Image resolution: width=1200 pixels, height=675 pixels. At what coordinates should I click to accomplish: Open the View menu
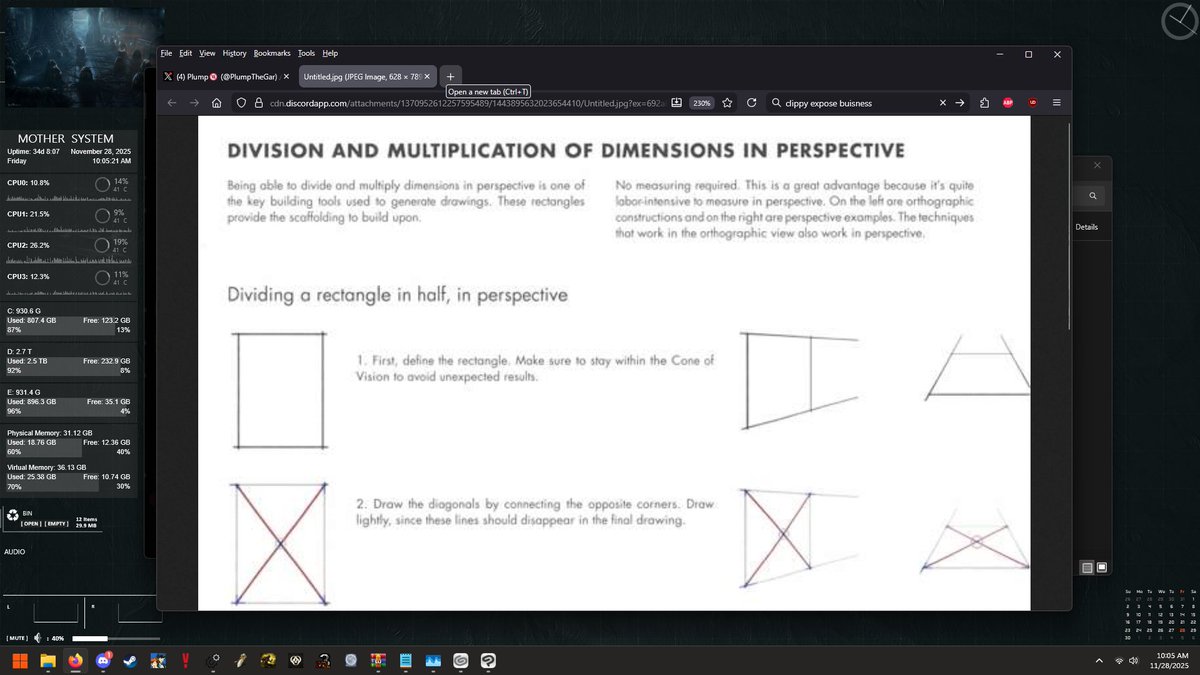[207, 53]
